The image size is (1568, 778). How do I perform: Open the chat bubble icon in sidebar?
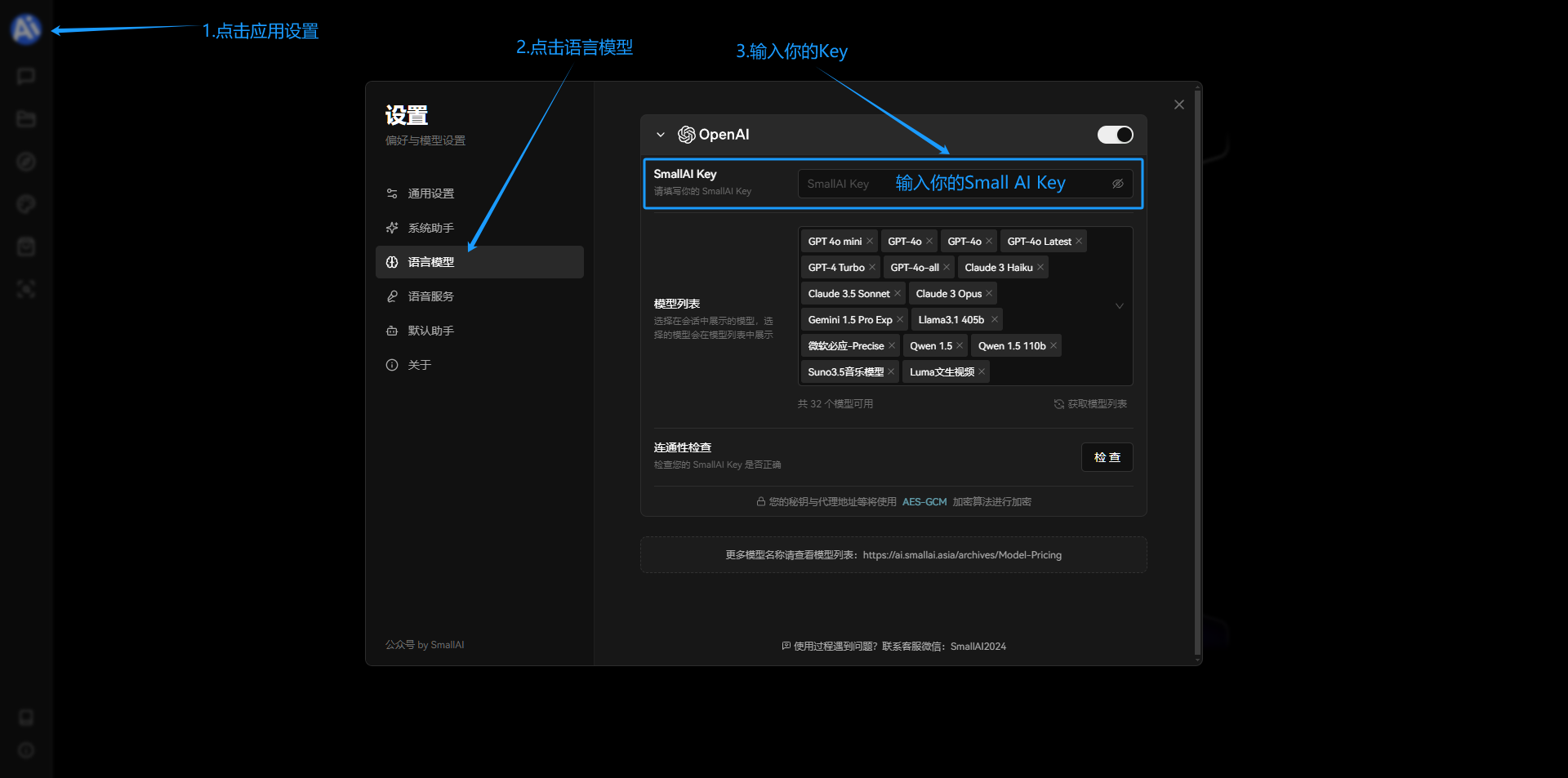pyautogui.click(x=26, y=76)
